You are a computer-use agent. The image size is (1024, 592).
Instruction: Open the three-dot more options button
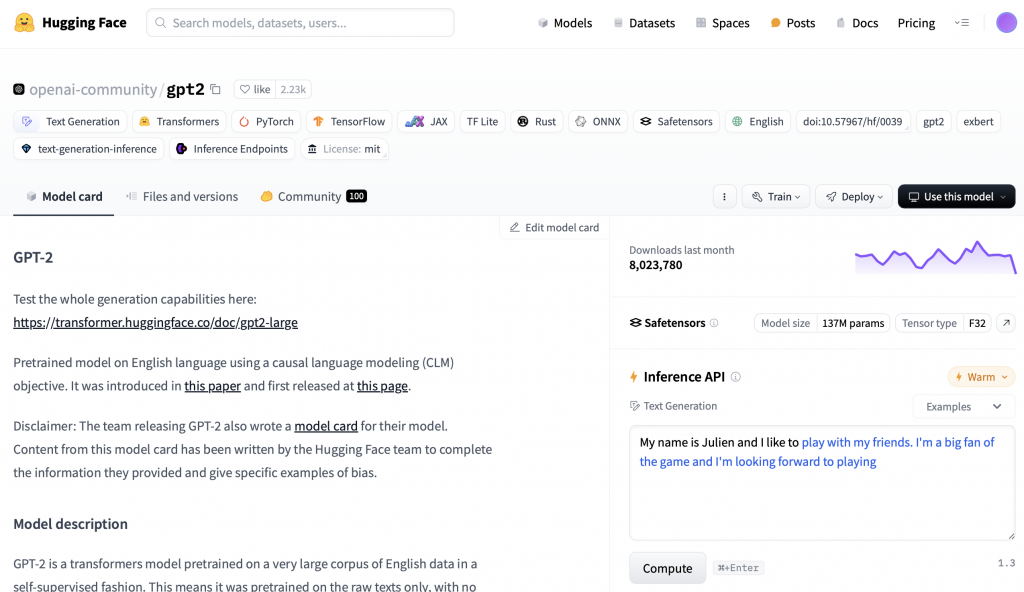point(724,197)
